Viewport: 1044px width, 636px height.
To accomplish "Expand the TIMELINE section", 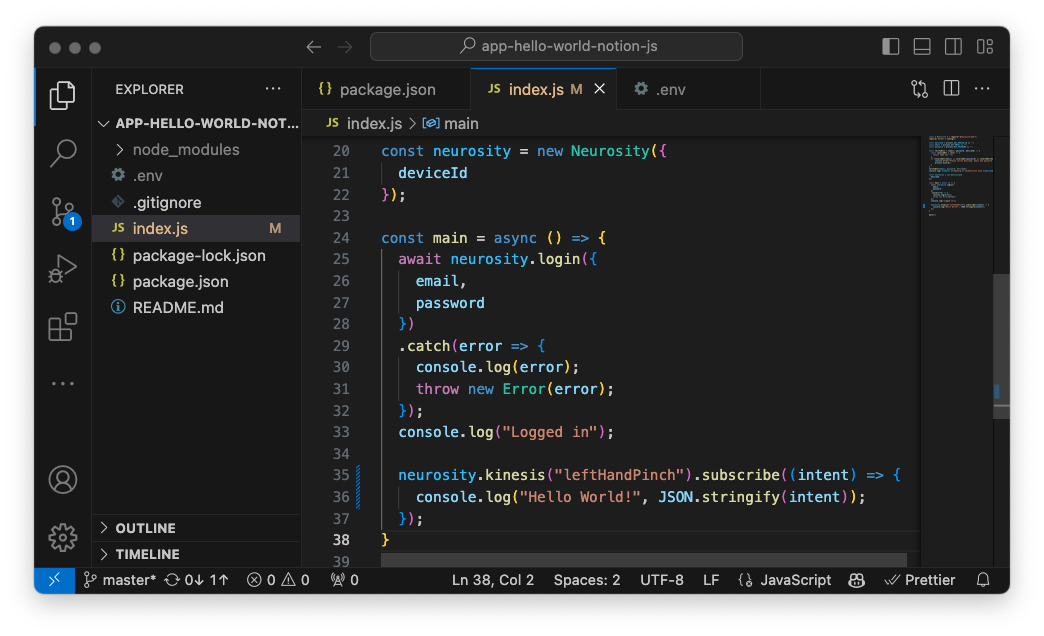I will (147, 554).
